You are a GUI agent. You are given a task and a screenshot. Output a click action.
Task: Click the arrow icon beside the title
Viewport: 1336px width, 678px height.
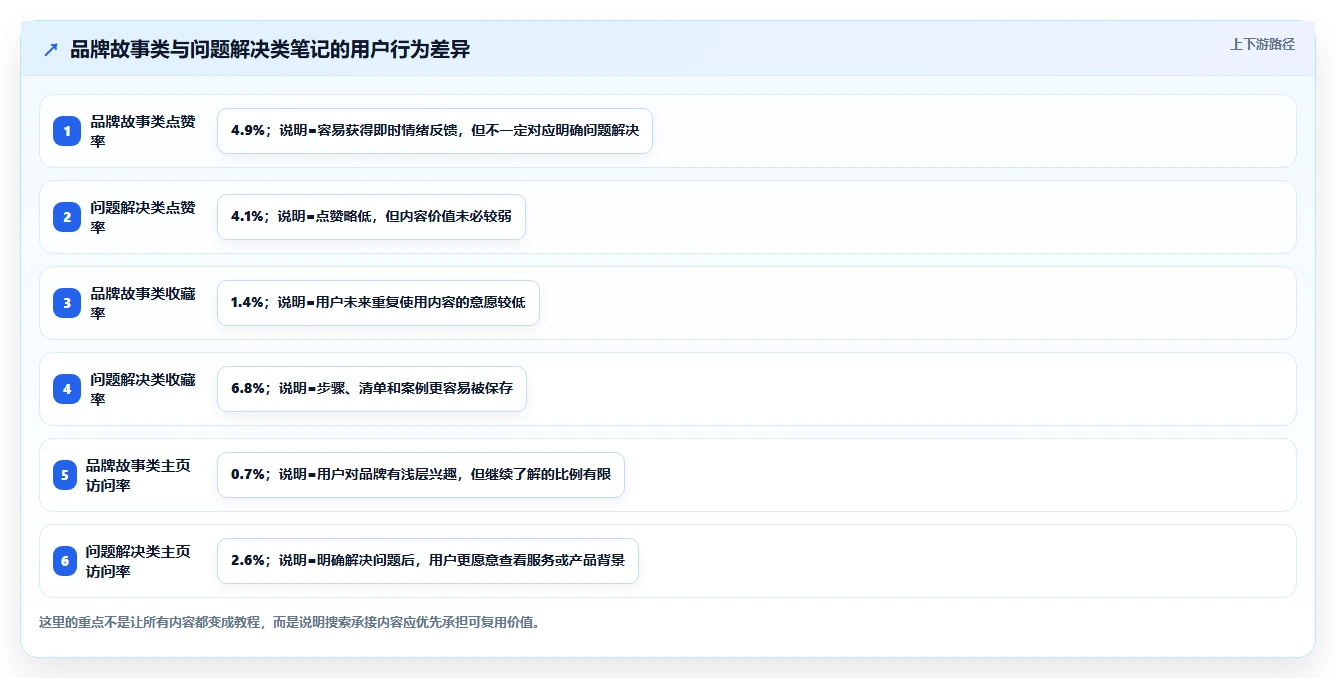tap(51, 50)
